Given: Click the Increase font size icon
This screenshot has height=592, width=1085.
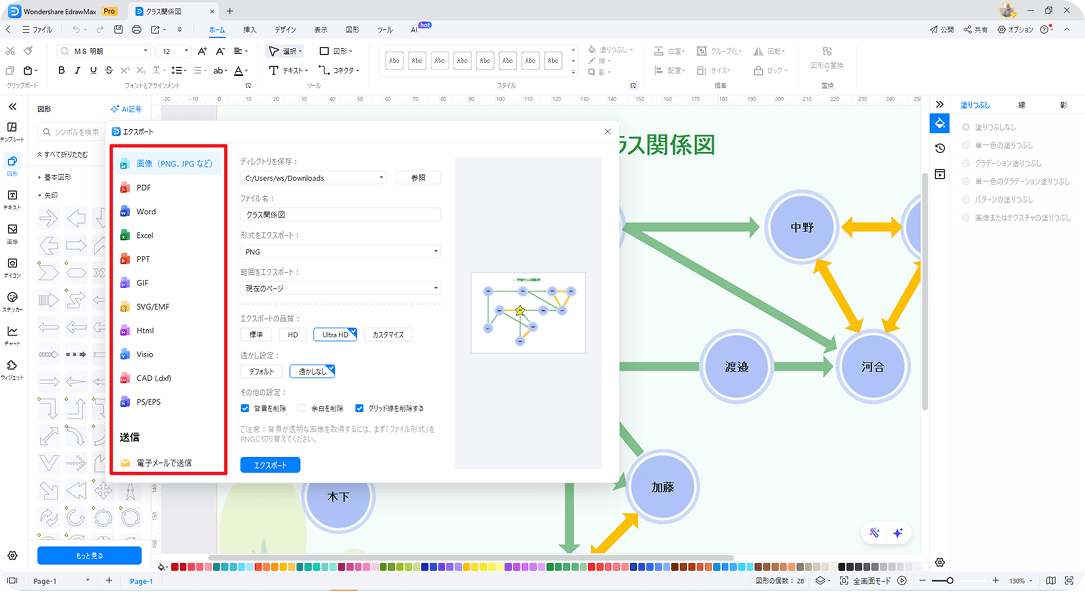Looking at the screenshot, I should (x=202, y=51).
